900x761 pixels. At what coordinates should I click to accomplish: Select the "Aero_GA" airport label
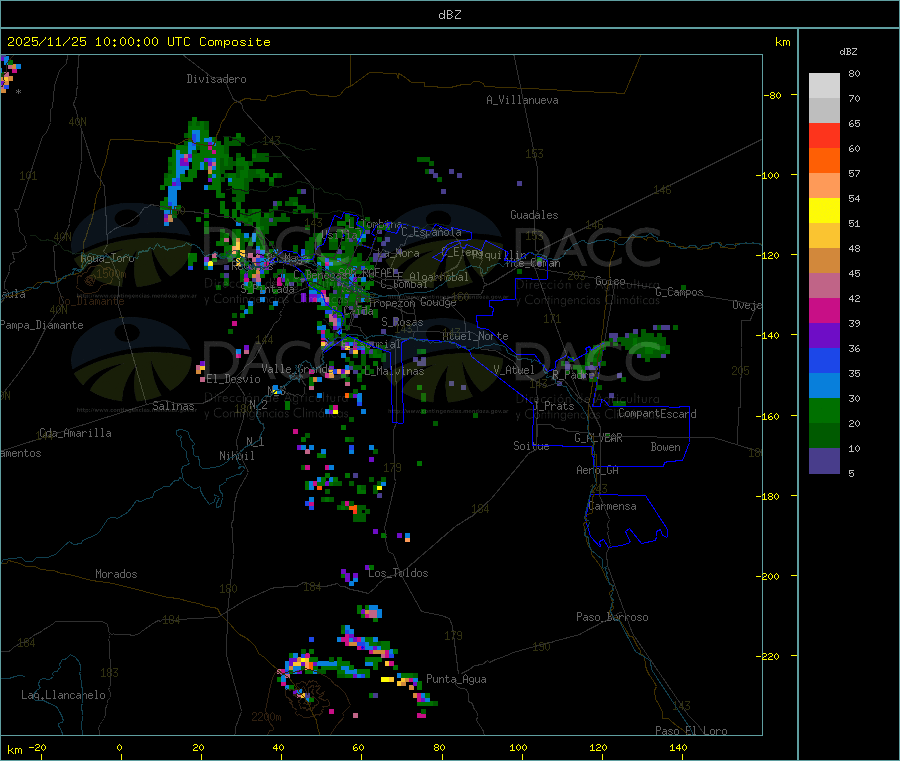tap(598, 470)
